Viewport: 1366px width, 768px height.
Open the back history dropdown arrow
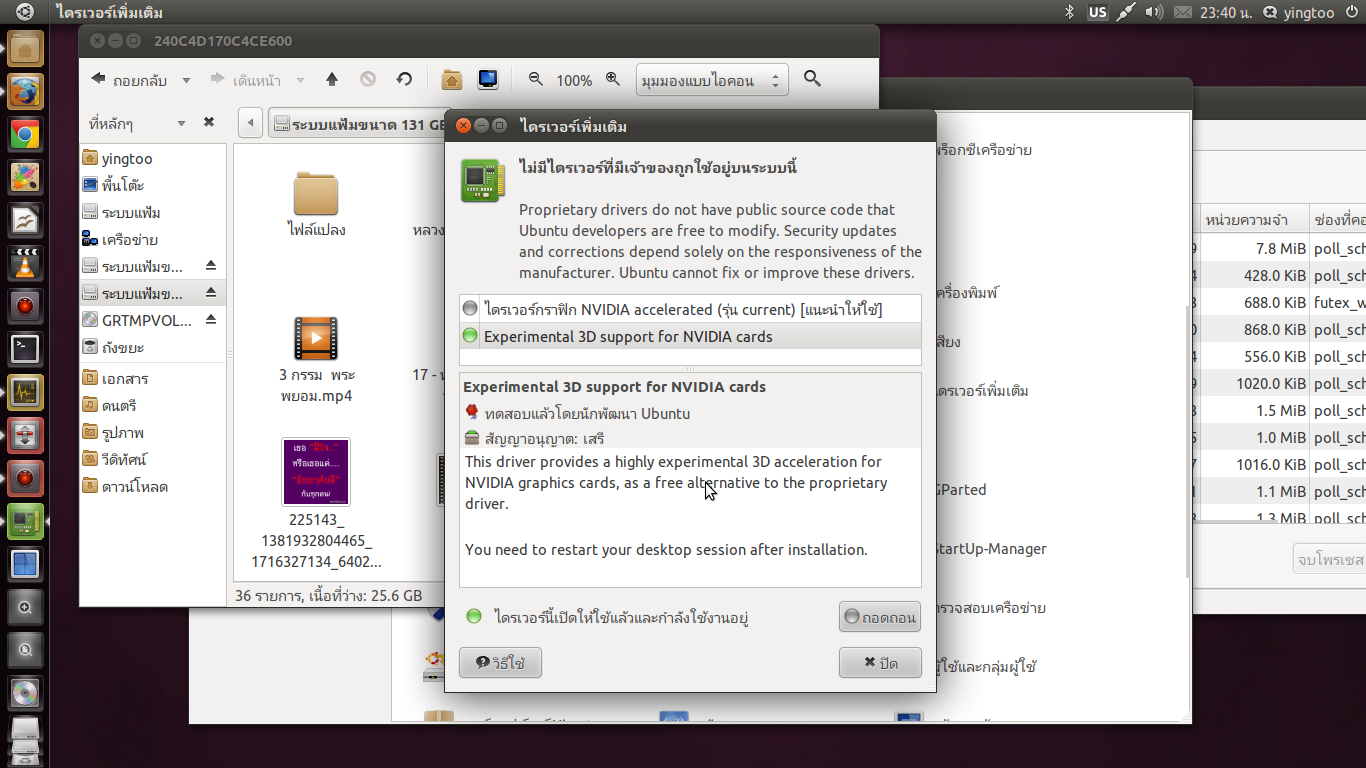pos(187,80)
